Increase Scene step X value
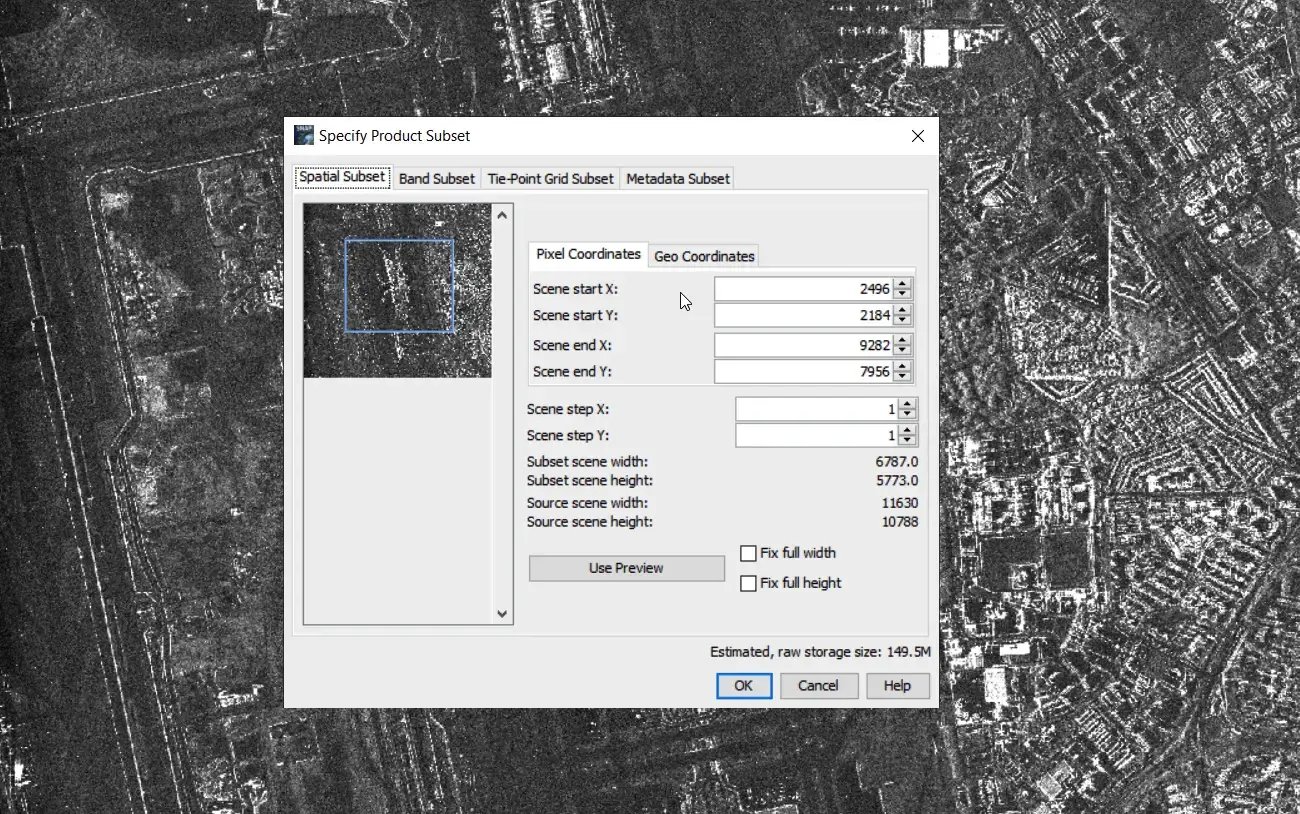1300x814 pixels. pyautogui.click(x=907, y=404)
